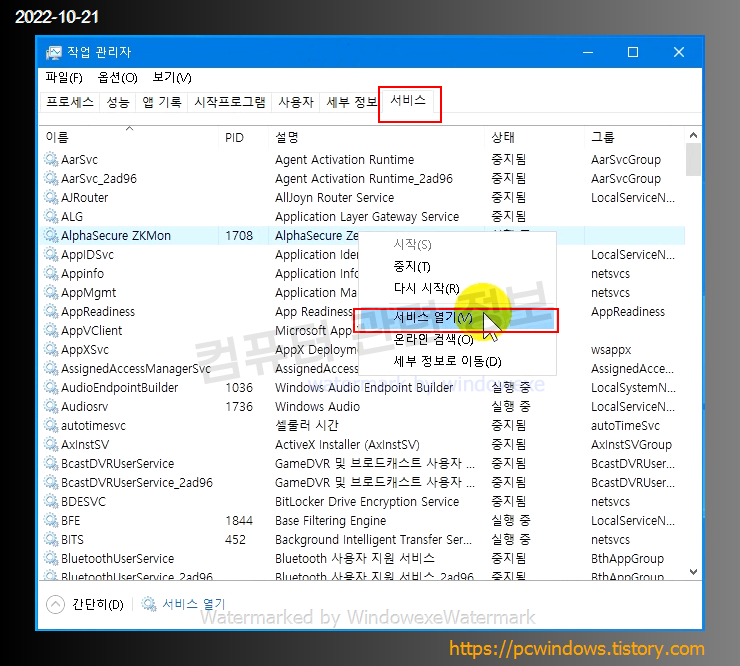The width and height of the screenshot is (740, 666).
Task: Click the Audiosrv service gear icon
Action: click(x=51, y=406)
